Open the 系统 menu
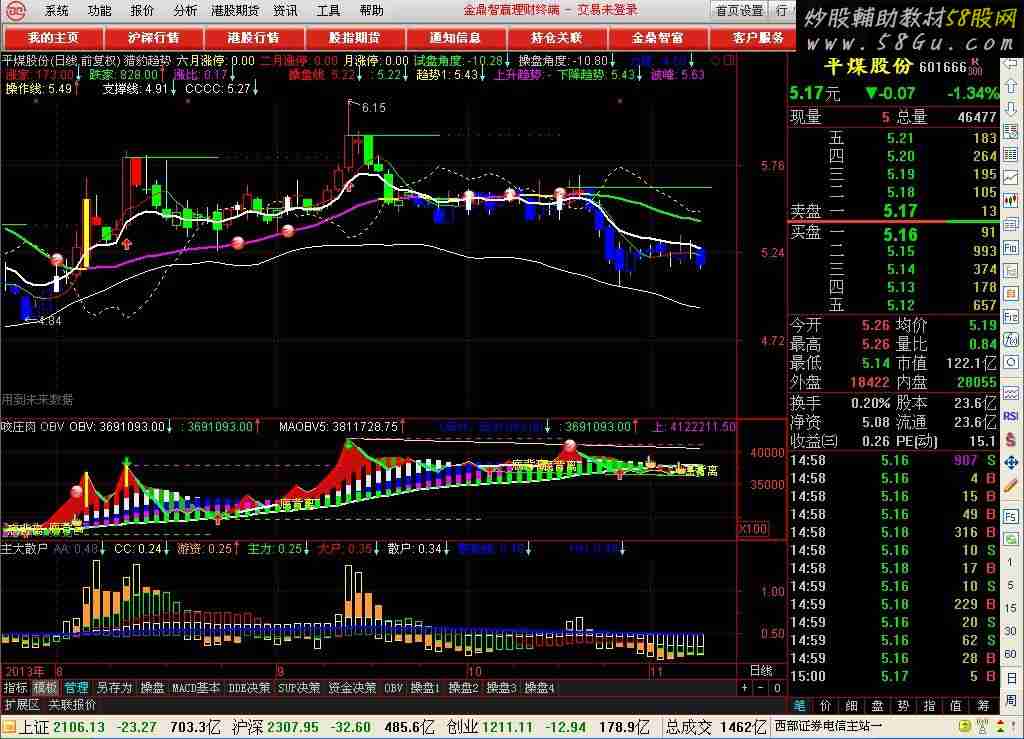 [56, 10]
